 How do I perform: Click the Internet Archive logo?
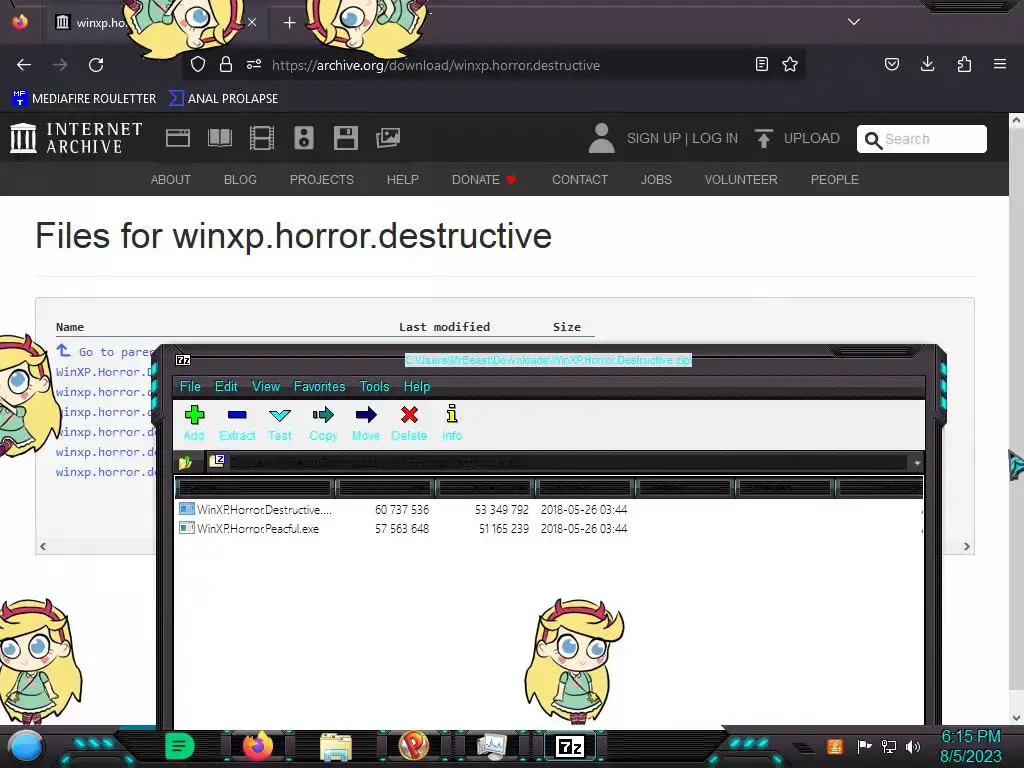(76, 138)
